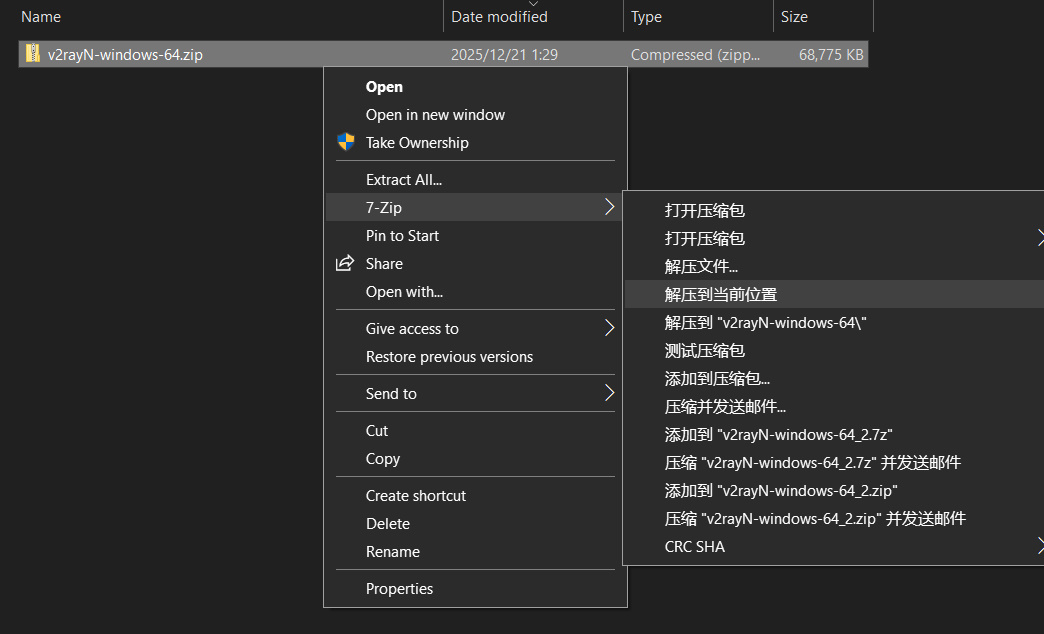Select 解压文件... from 7-Zip submenu
Viewport: 1044px width, 634px height.
701,267
